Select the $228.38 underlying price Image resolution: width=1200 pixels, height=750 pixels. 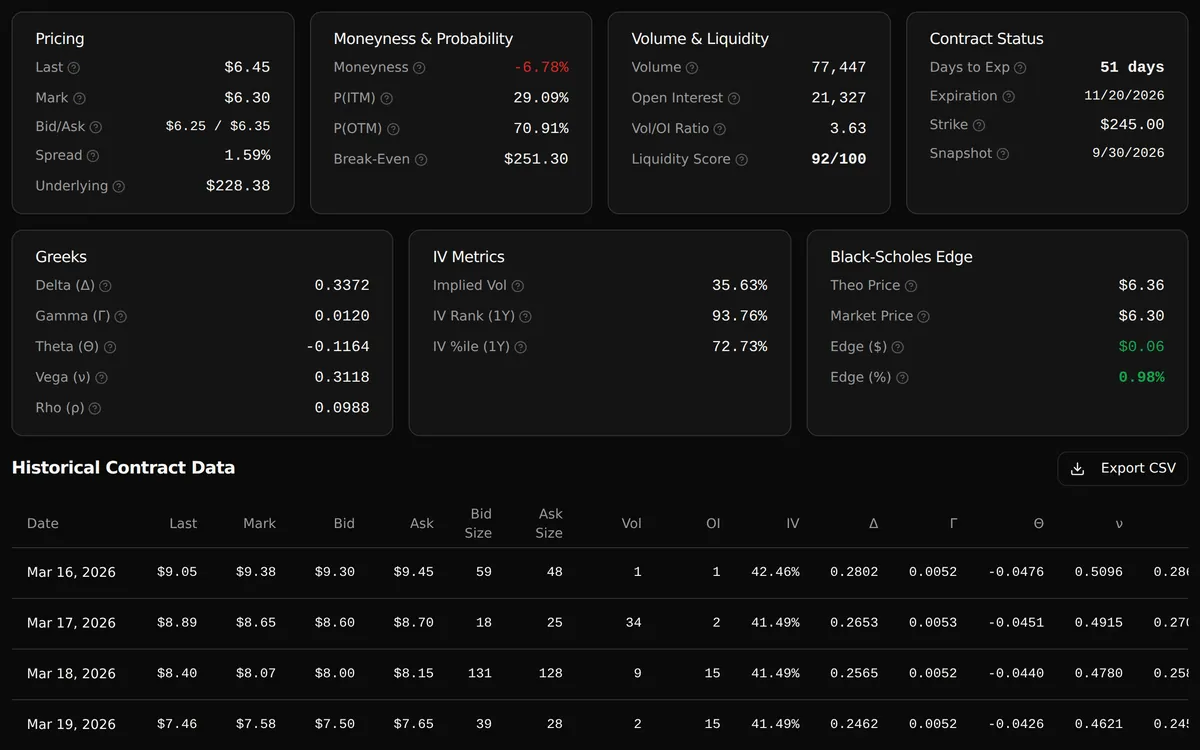pyautogui.click(x=238, y=187)
